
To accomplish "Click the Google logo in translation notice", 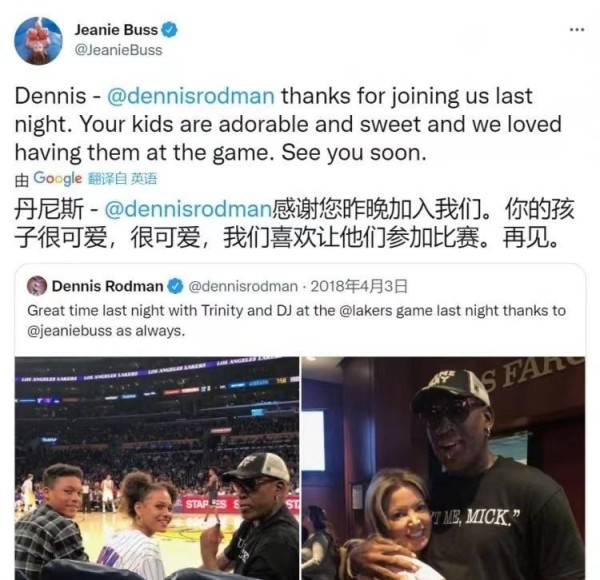I will point(57,179).
